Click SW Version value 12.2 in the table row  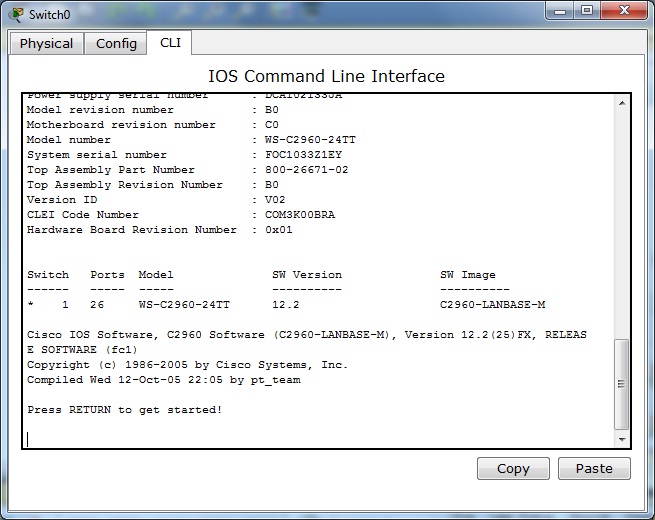[x=286, y=304]
